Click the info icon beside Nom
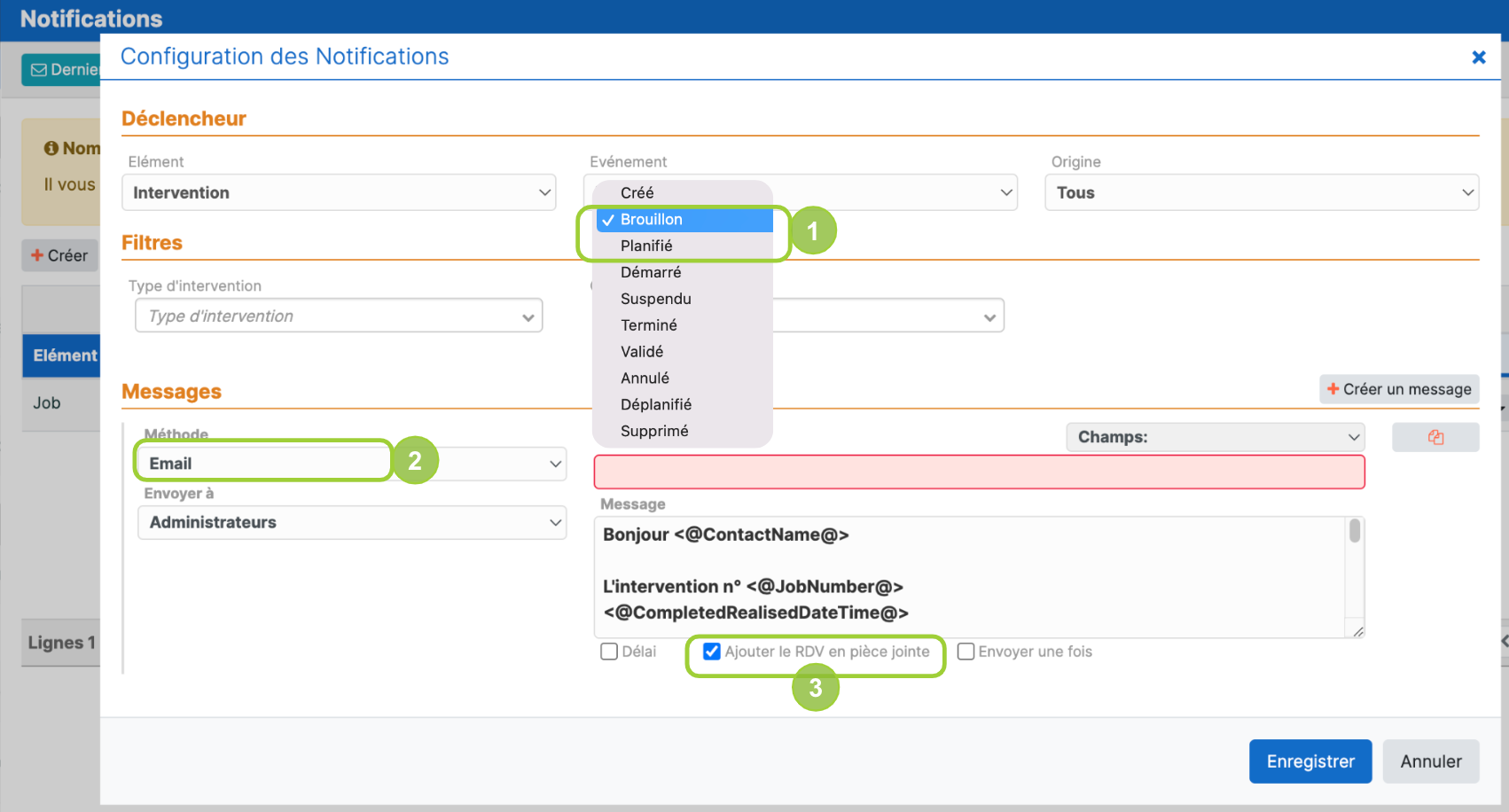Image resolution: width=1509 pixels, height=812 pixels. click(51, 148)
